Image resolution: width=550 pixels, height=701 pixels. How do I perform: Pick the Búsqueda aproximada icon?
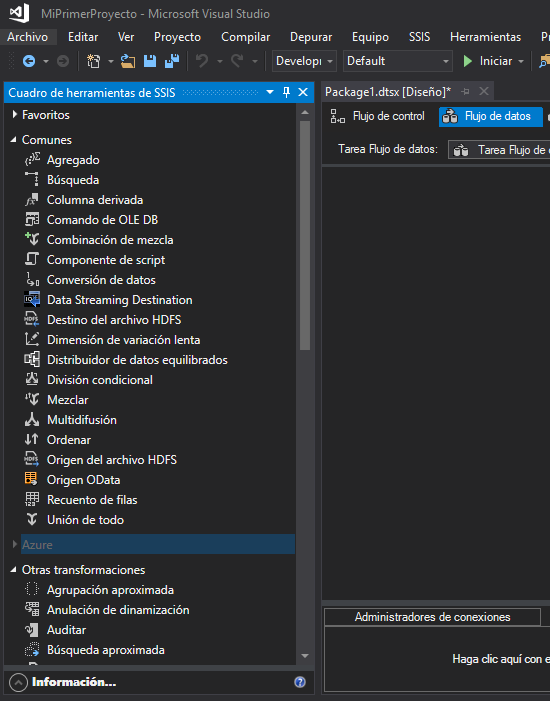click(32, 650)
